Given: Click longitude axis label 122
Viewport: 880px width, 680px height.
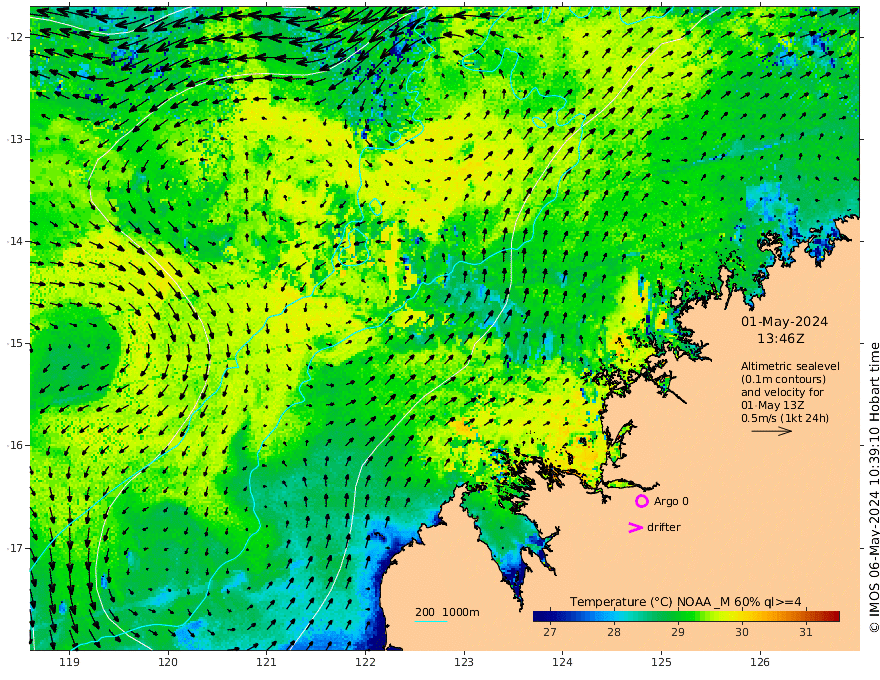Looking at the screenshot, I should [365, 662].
